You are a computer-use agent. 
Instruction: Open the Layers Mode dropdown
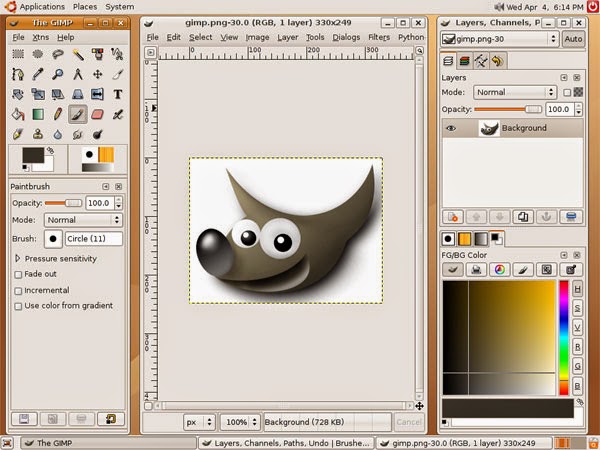[x=514, y=92]
